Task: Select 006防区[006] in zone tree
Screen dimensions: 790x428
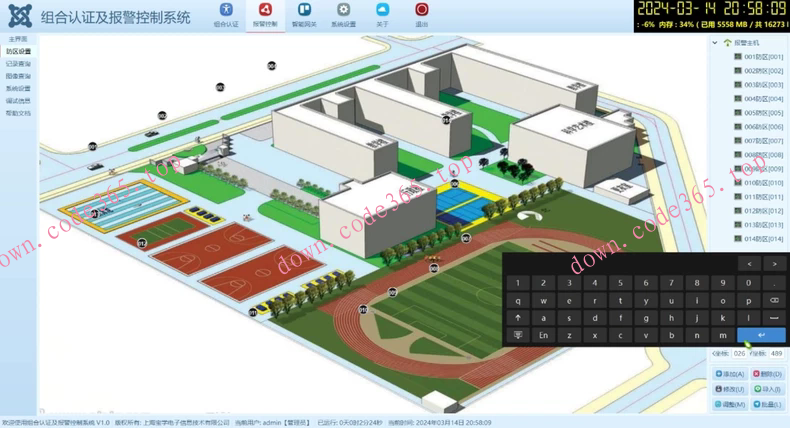Action: [763, 127]
